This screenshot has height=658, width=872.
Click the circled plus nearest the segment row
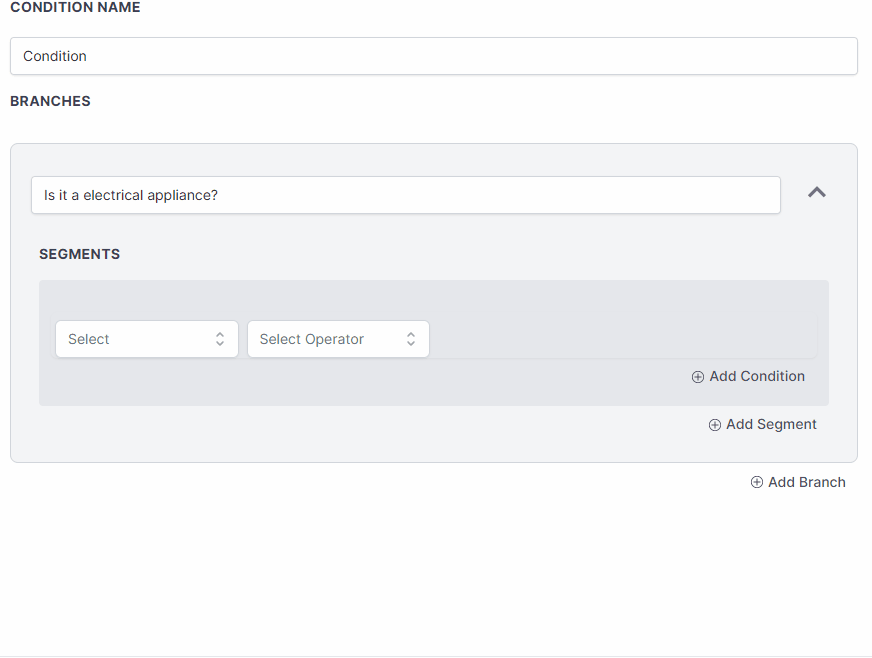point(697,376)
